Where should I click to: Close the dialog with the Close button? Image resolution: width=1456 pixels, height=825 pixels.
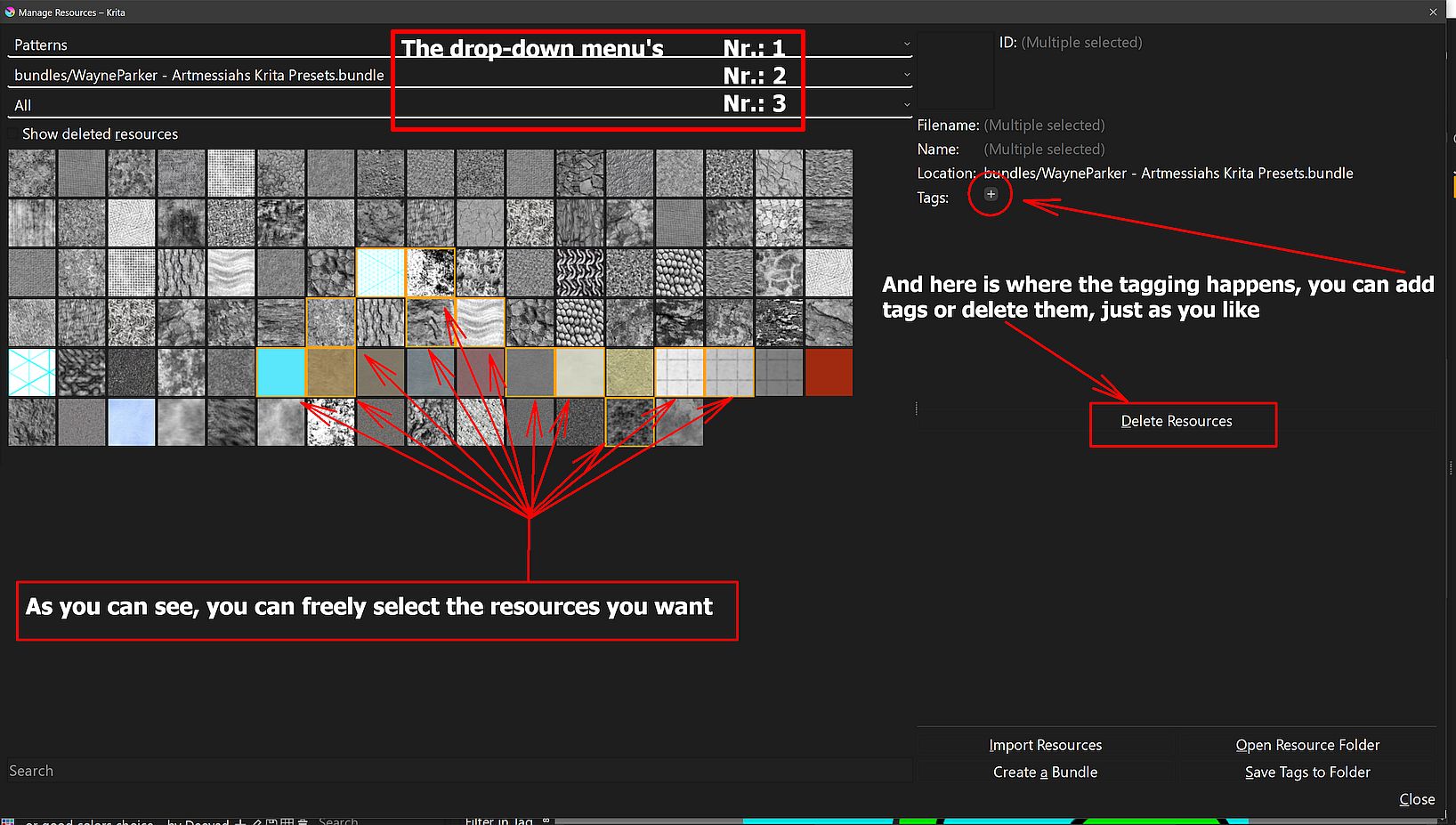click(1416, 799)
